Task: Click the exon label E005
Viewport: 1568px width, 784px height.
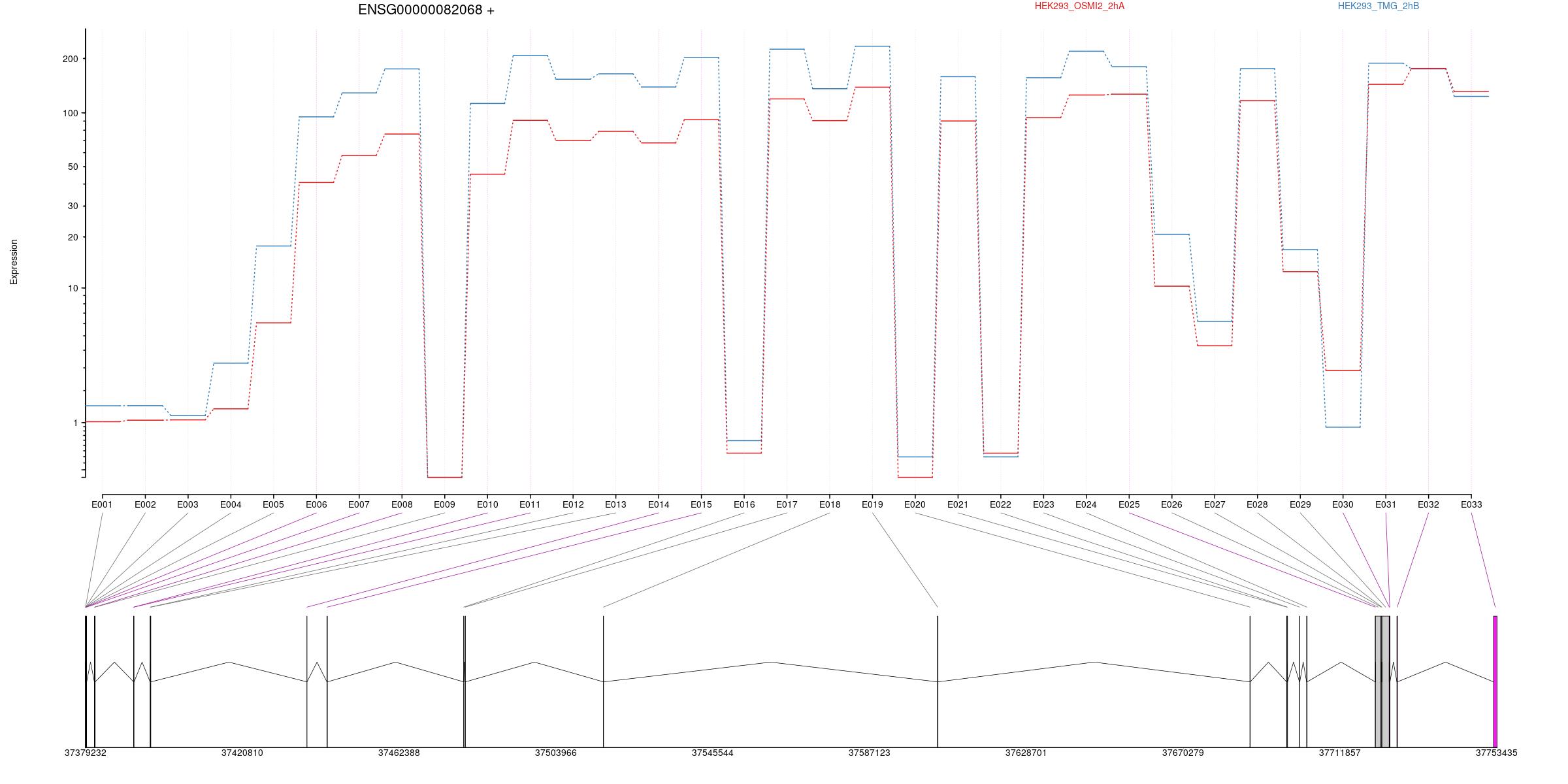Action: (273, 504)
